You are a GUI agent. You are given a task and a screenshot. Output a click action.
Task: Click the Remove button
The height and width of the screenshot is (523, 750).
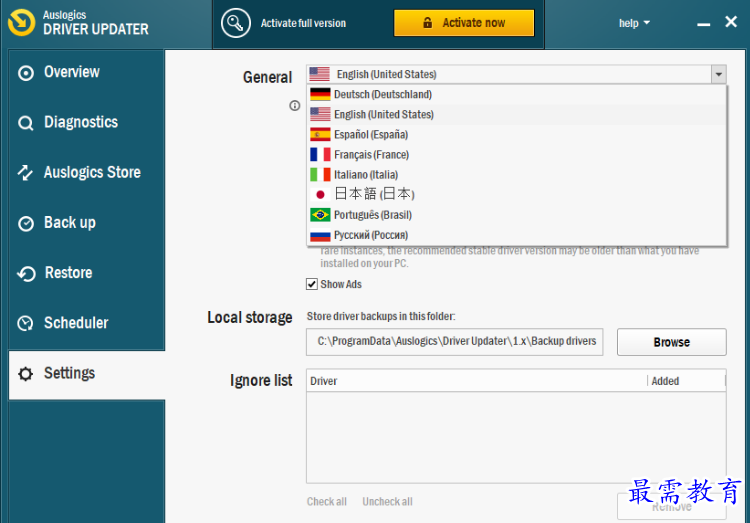tap(672, 506)
